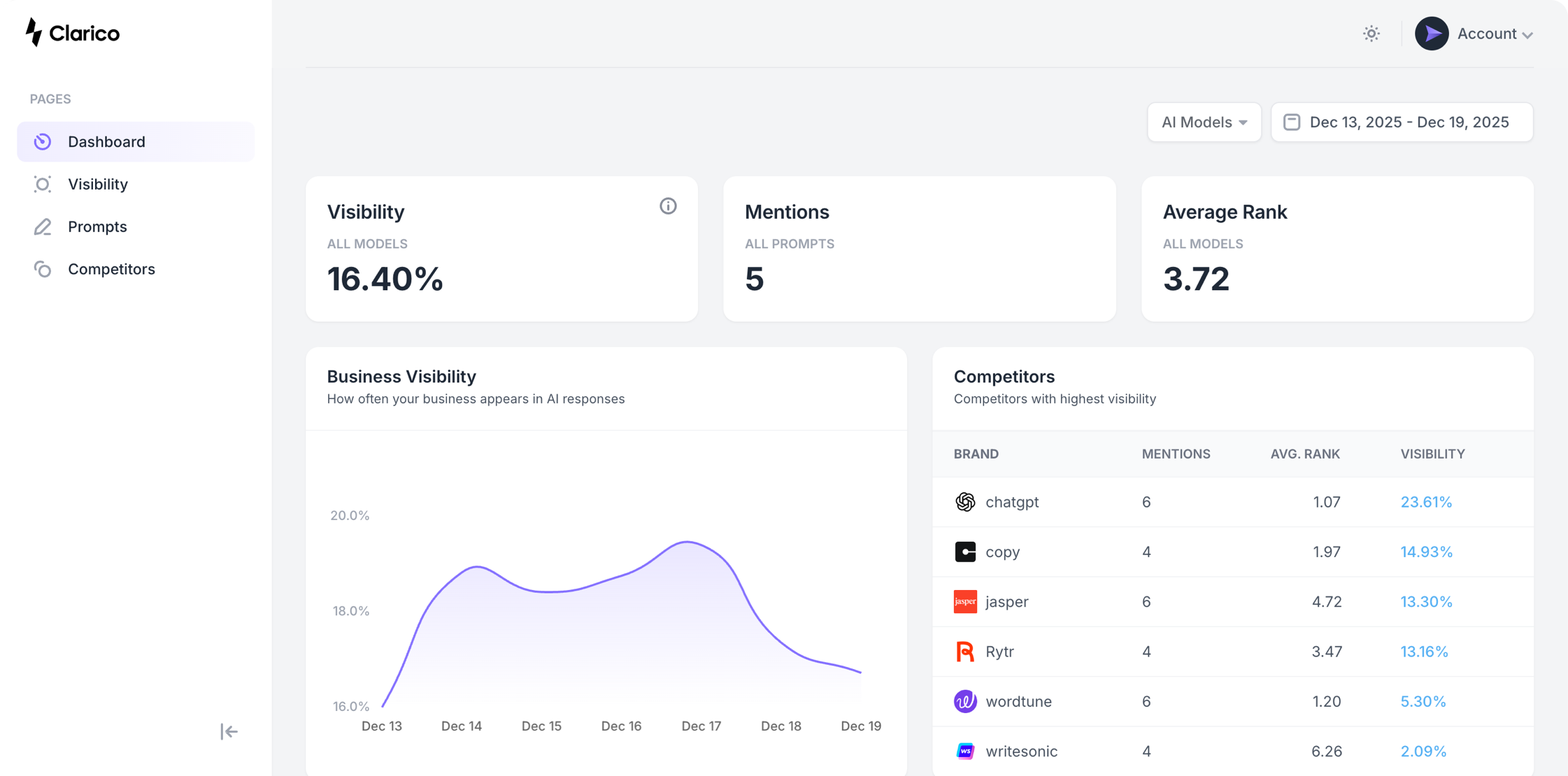Click the Visibility column header
This screenshot has width=1568, height=776.
[x=1432, y=454]
